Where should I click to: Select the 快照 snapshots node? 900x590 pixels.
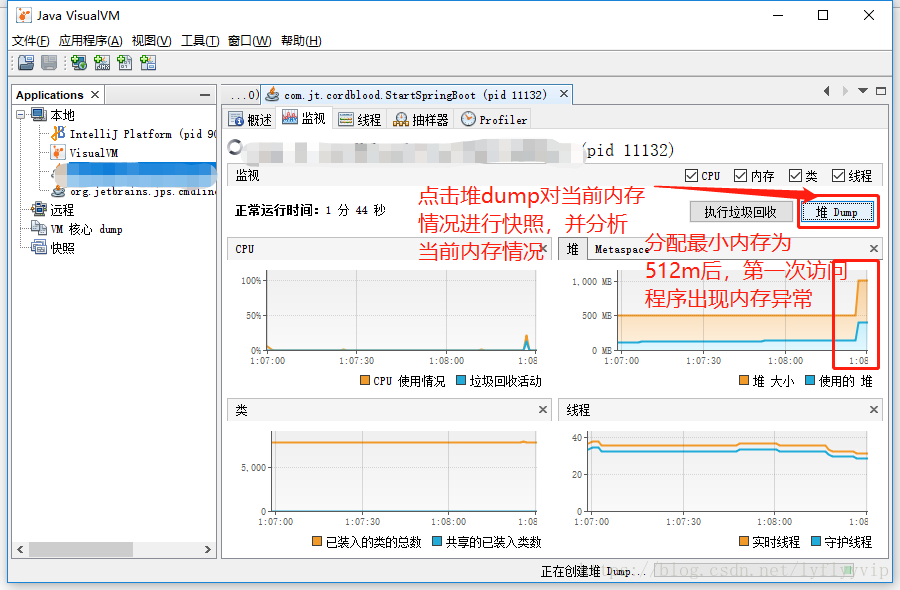pyautogui.click(x=53, y=248)
